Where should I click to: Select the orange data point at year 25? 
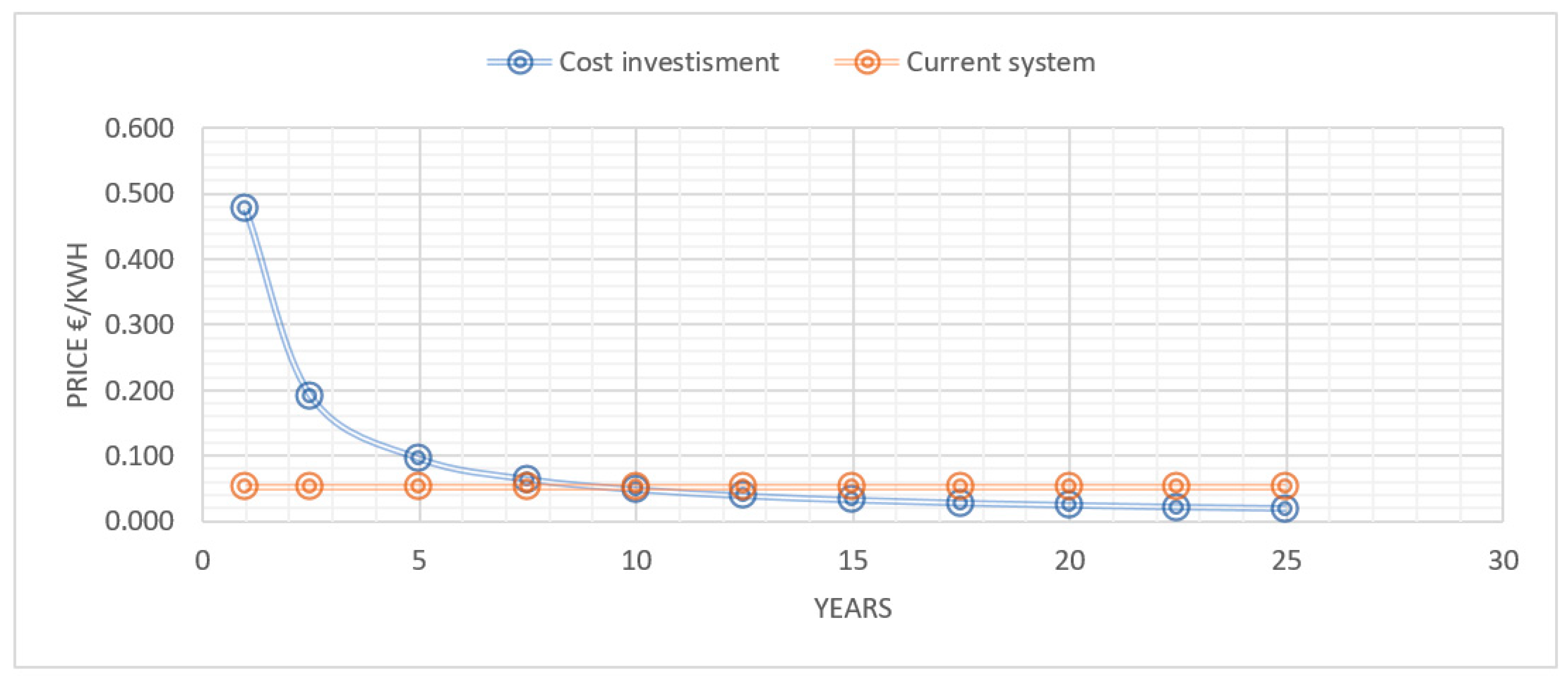[x=1285, y=486]
